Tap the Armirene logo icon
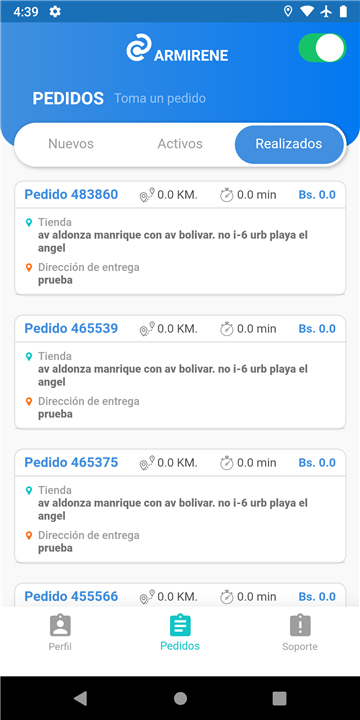 139,47
